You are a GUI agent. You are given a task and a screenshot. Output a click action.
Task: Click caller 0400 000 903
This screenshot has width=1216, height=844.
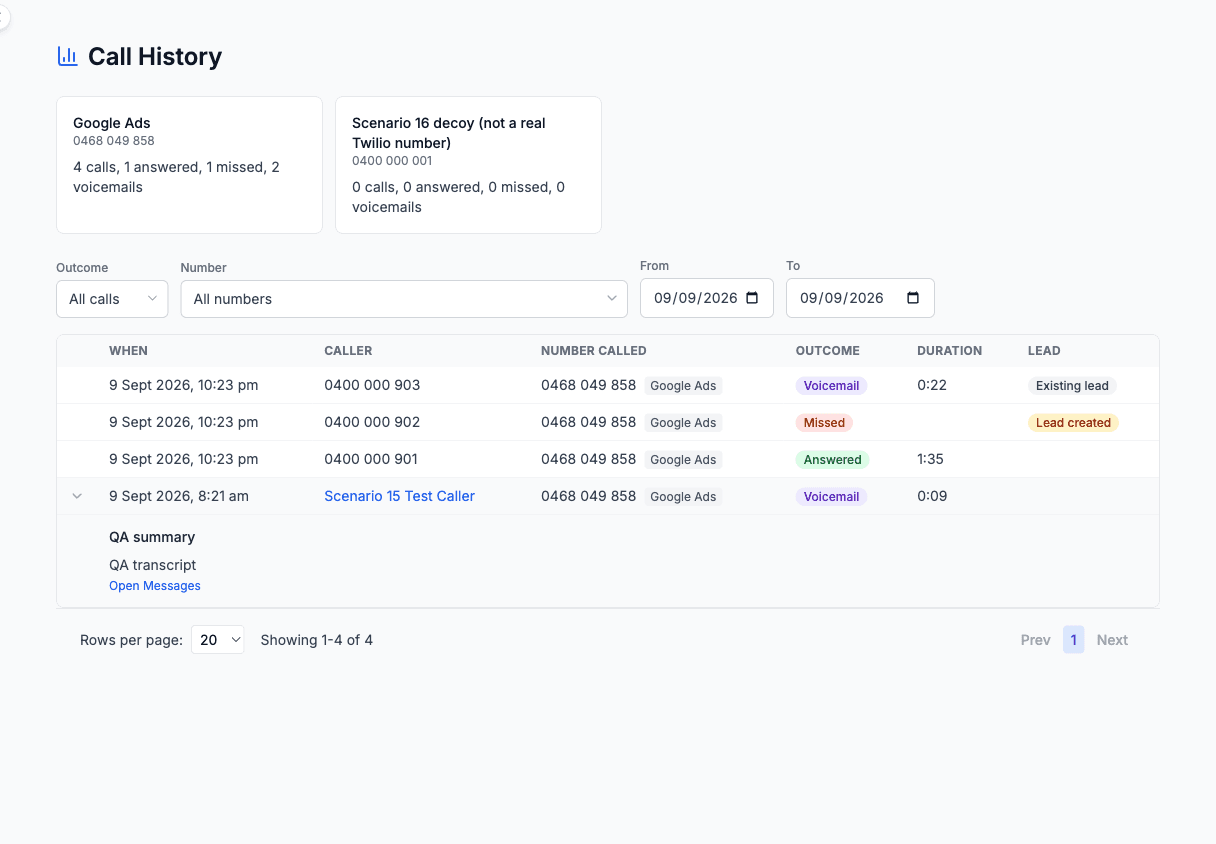pyautogui.click(x=372, y=385)
